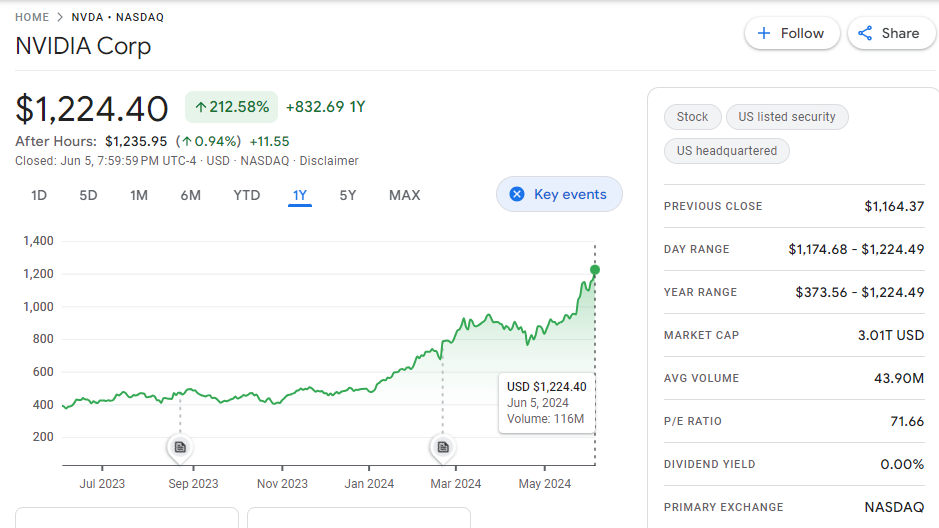The image size is (939, 528).
Task: Open the key event marker near Sep 2023
Action: point(180,447)
